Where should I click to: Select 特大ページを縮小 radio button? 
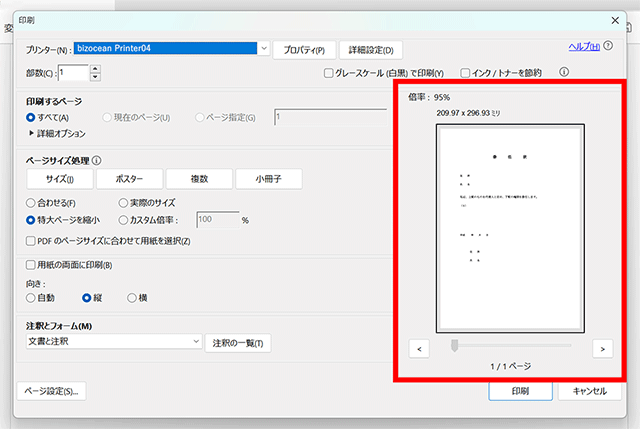point(31,220)
